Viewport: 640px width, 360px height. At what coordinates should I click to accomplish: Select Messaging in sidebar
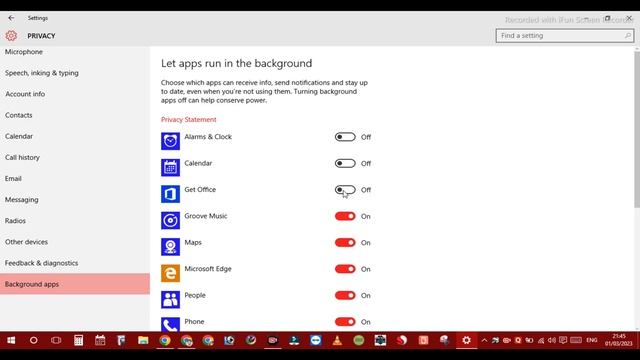tap(75, 200)
